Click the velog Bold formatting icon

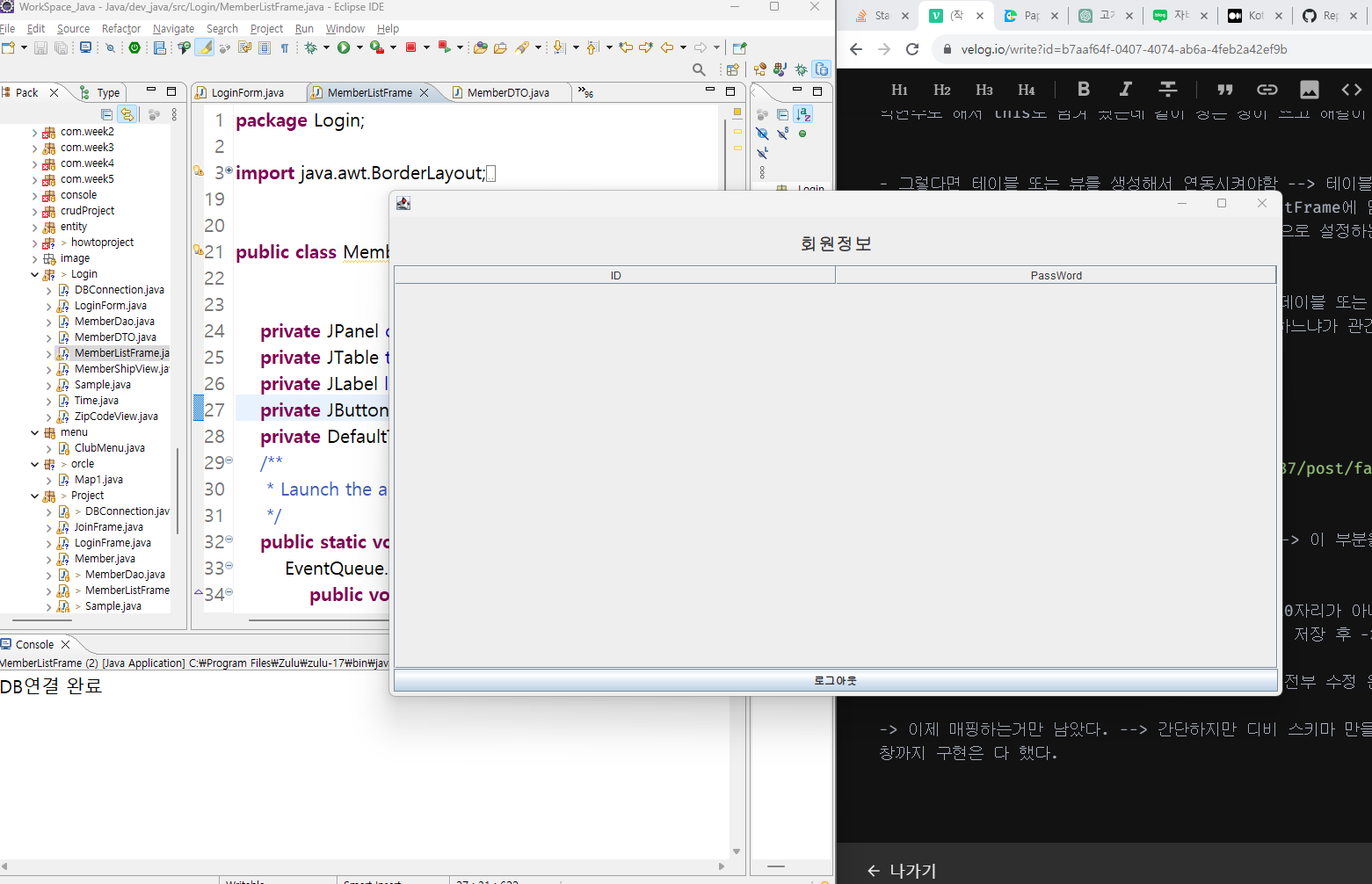pyautogui.click(x=1084, y=89)
